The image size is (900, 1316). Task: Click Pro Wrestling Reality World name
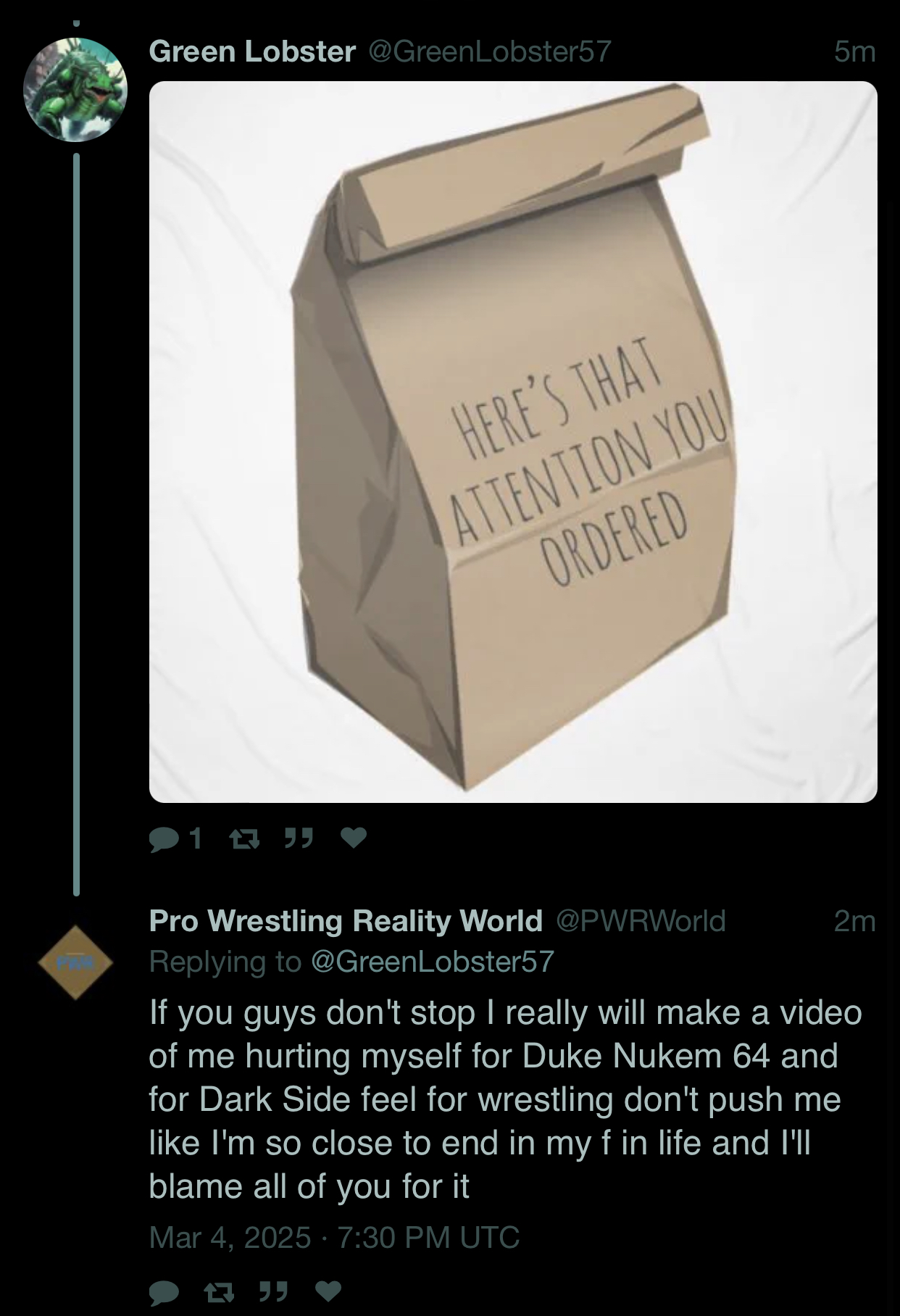[346, 921]
